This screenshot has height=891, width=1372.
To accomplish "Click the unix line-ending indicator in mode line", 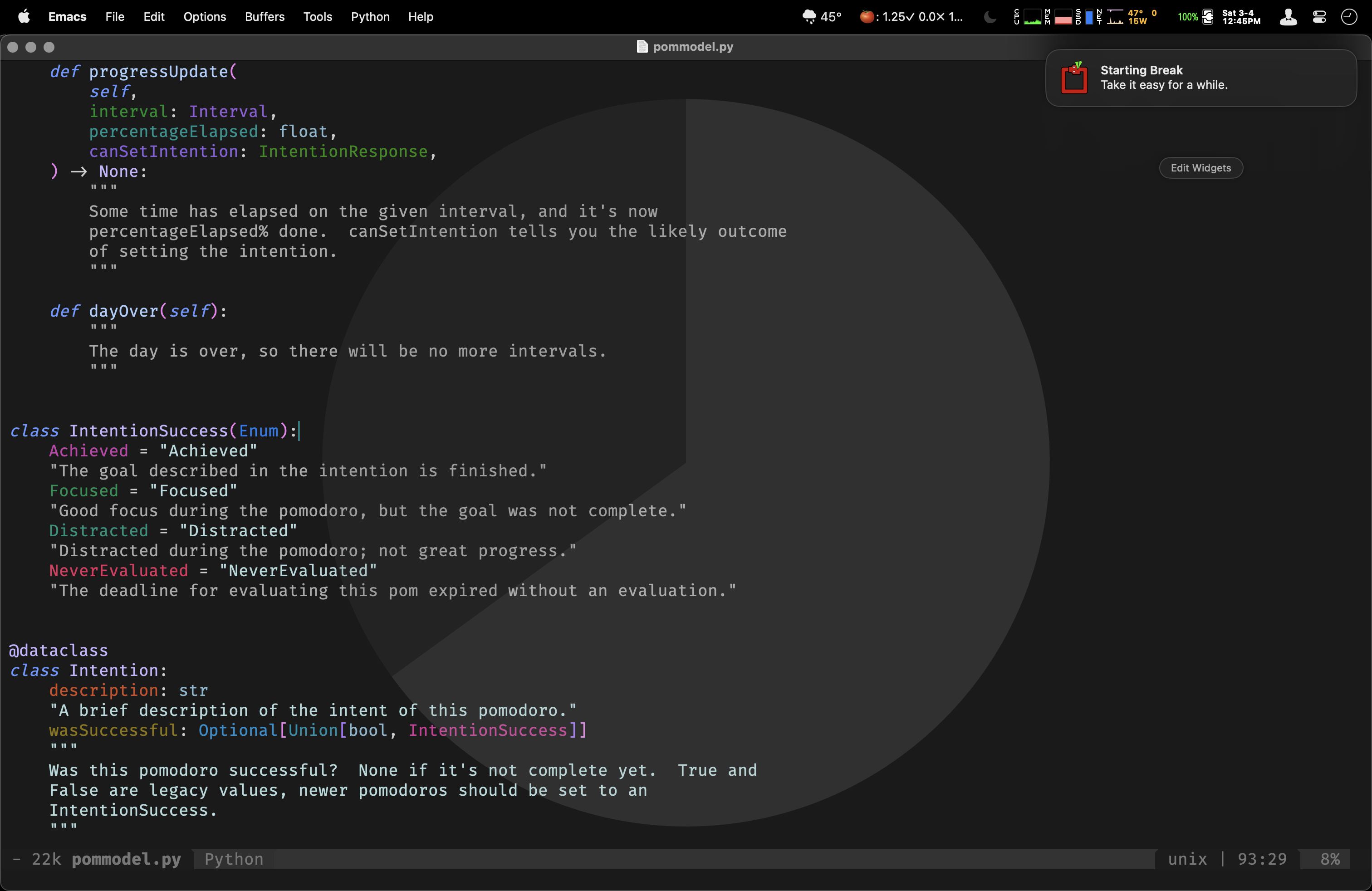I will (1187, 859).
